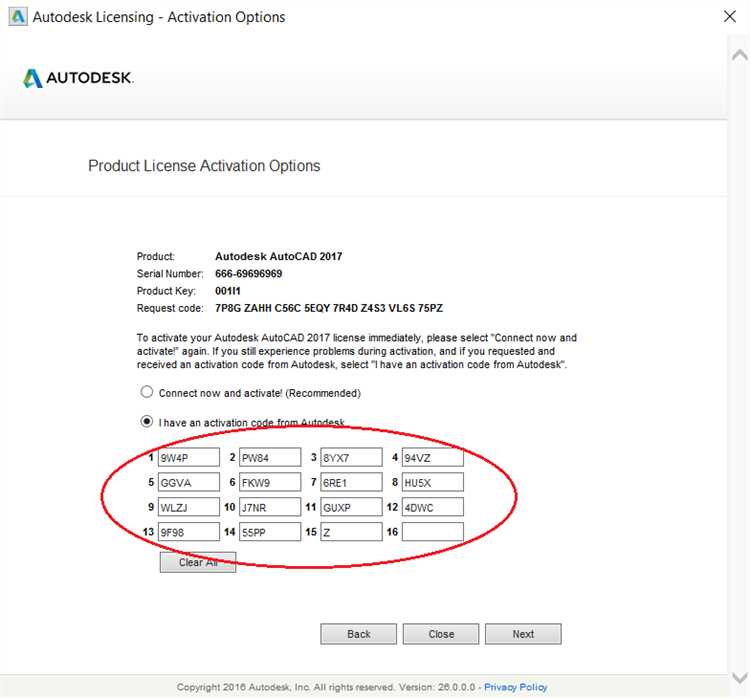
Task: Click activation code field 9 containing WLZJ
Action: (189, 507)
